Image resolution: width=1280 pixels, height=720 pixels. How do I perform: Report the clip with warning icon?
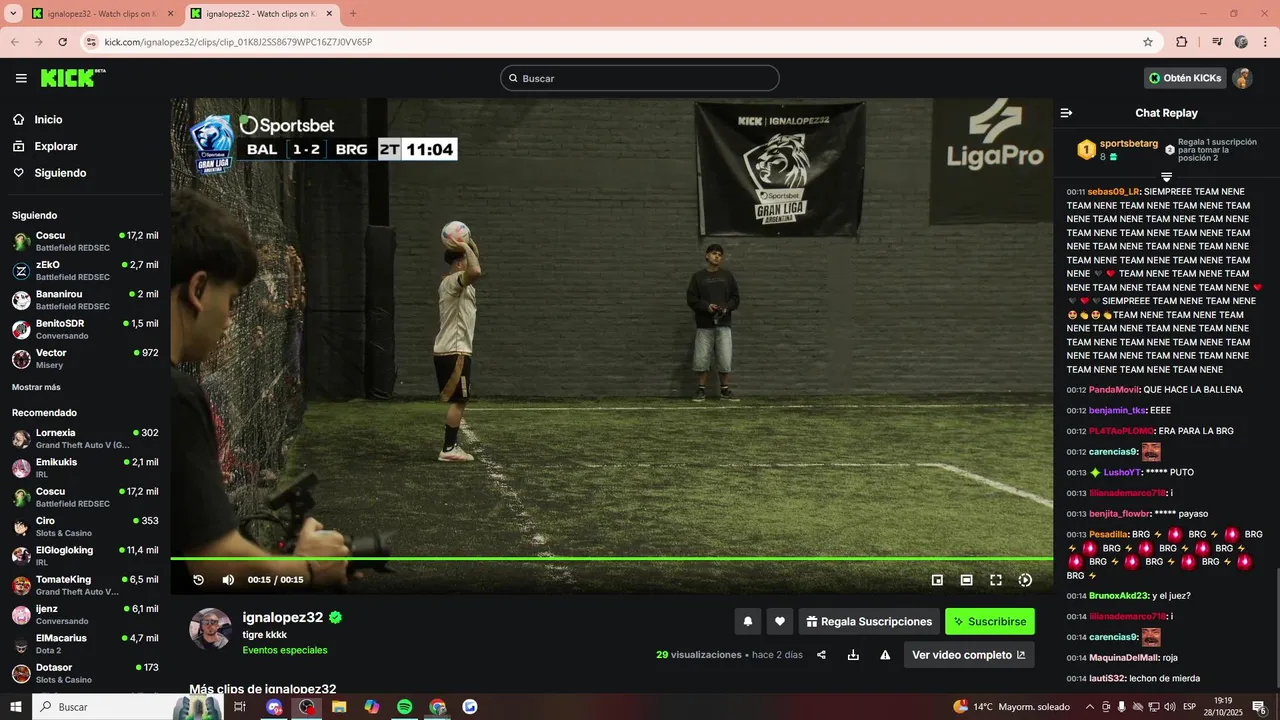[885, 655]
